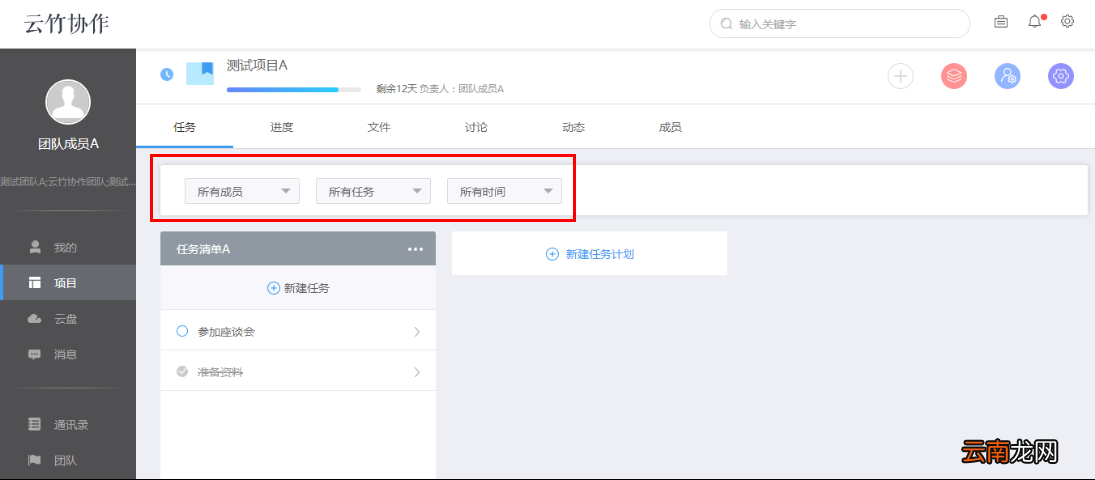The width and height of the screenshot is (1095, 480).
Task: Open 云盘 in the sidebar
Action: pyautogui.click(x=68, y=319)
